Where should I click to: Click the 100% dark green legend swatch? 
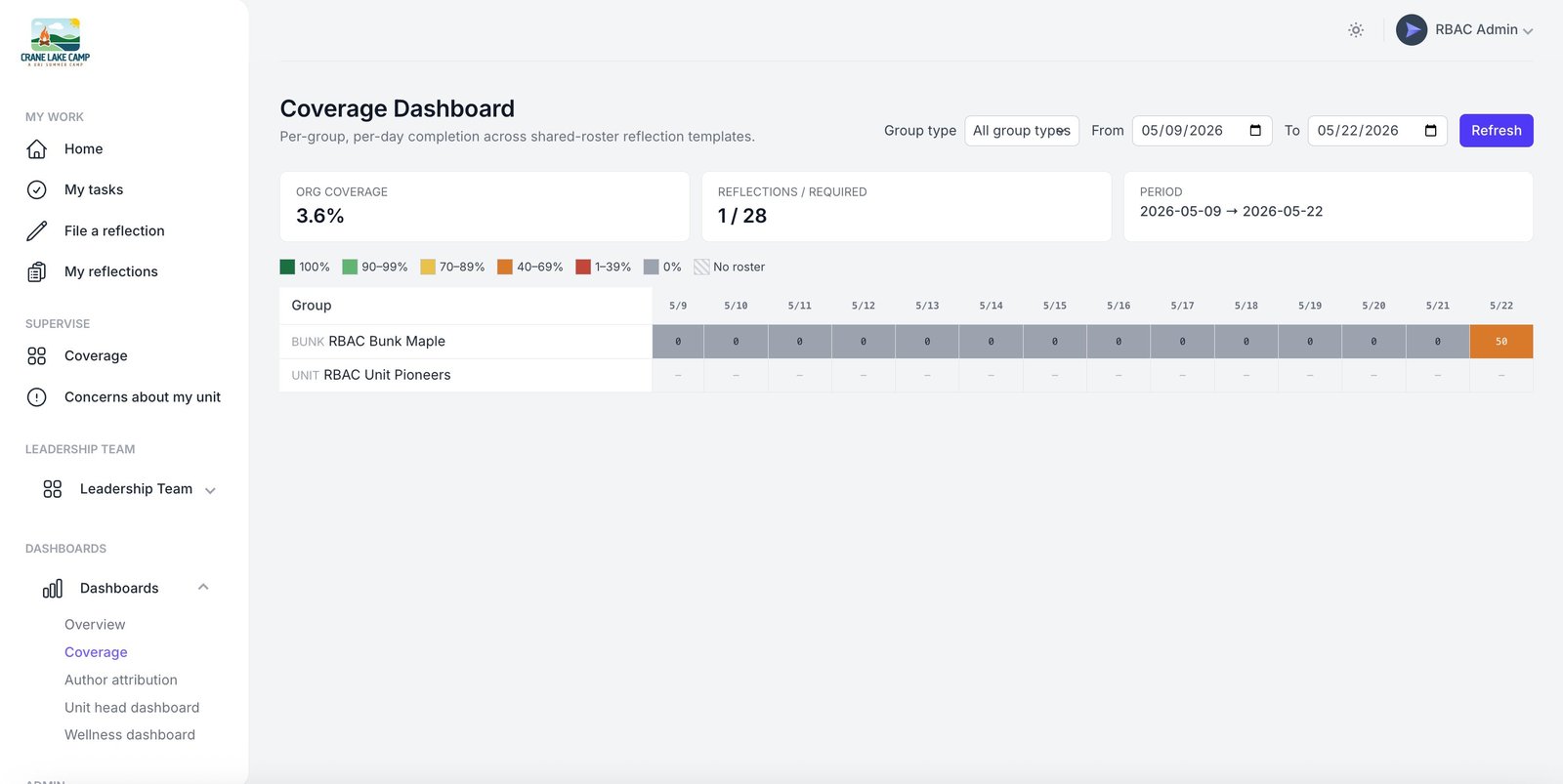[x=287, y=267]
